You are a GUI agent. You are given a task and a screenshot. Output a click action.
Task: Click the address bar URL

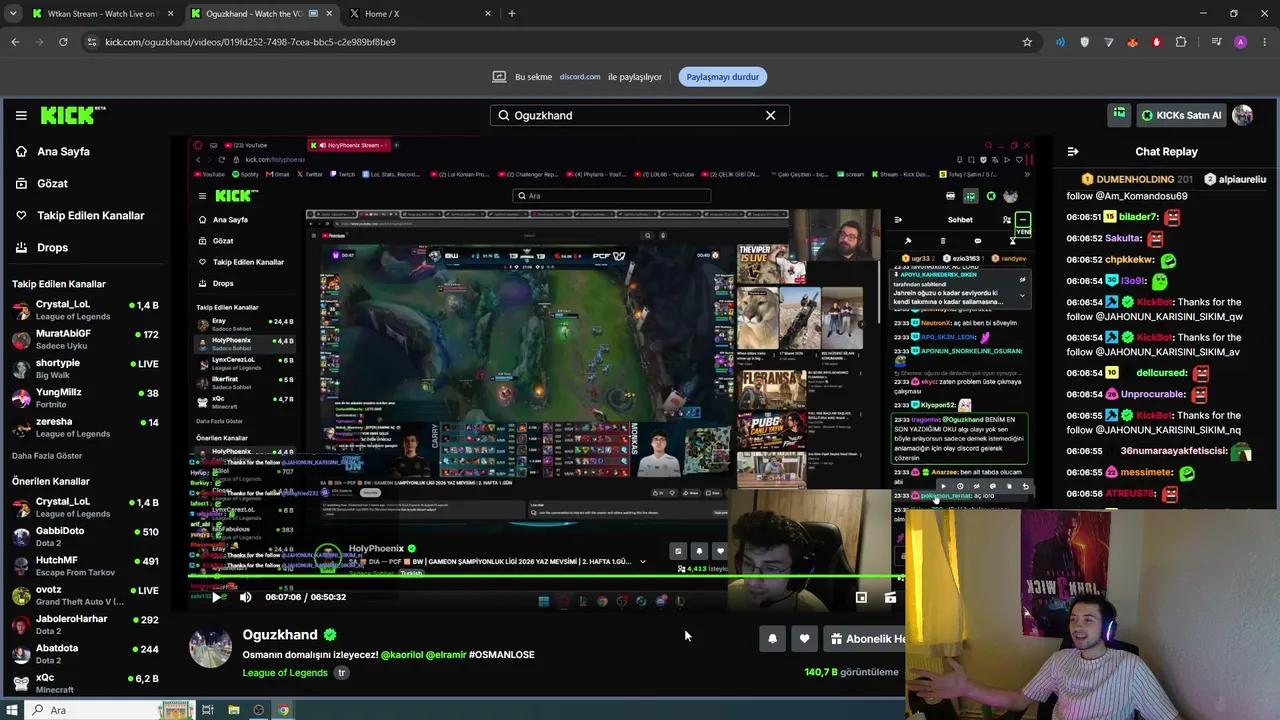[250, 42]
